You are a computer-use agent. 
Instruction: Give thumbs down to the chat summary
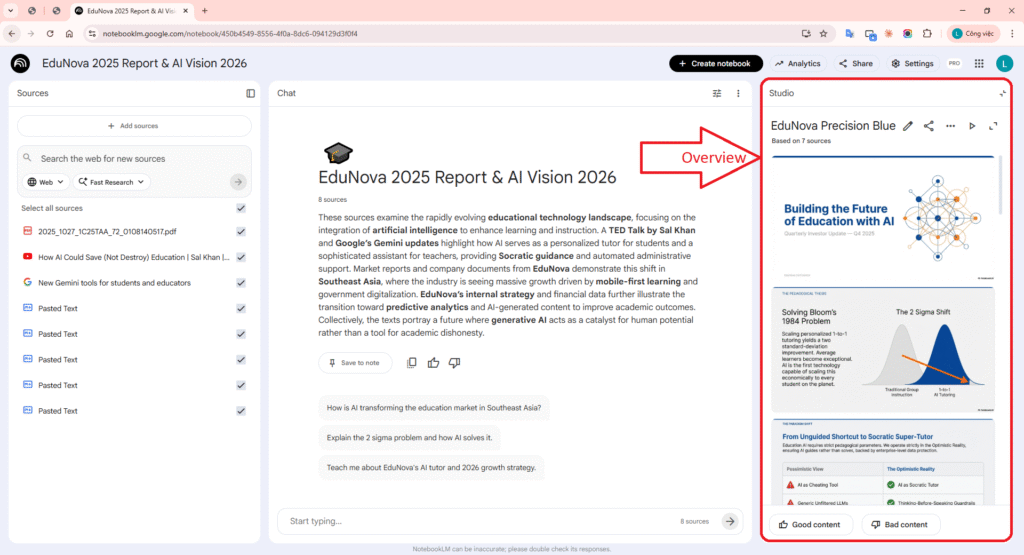(x=454, y=363)
